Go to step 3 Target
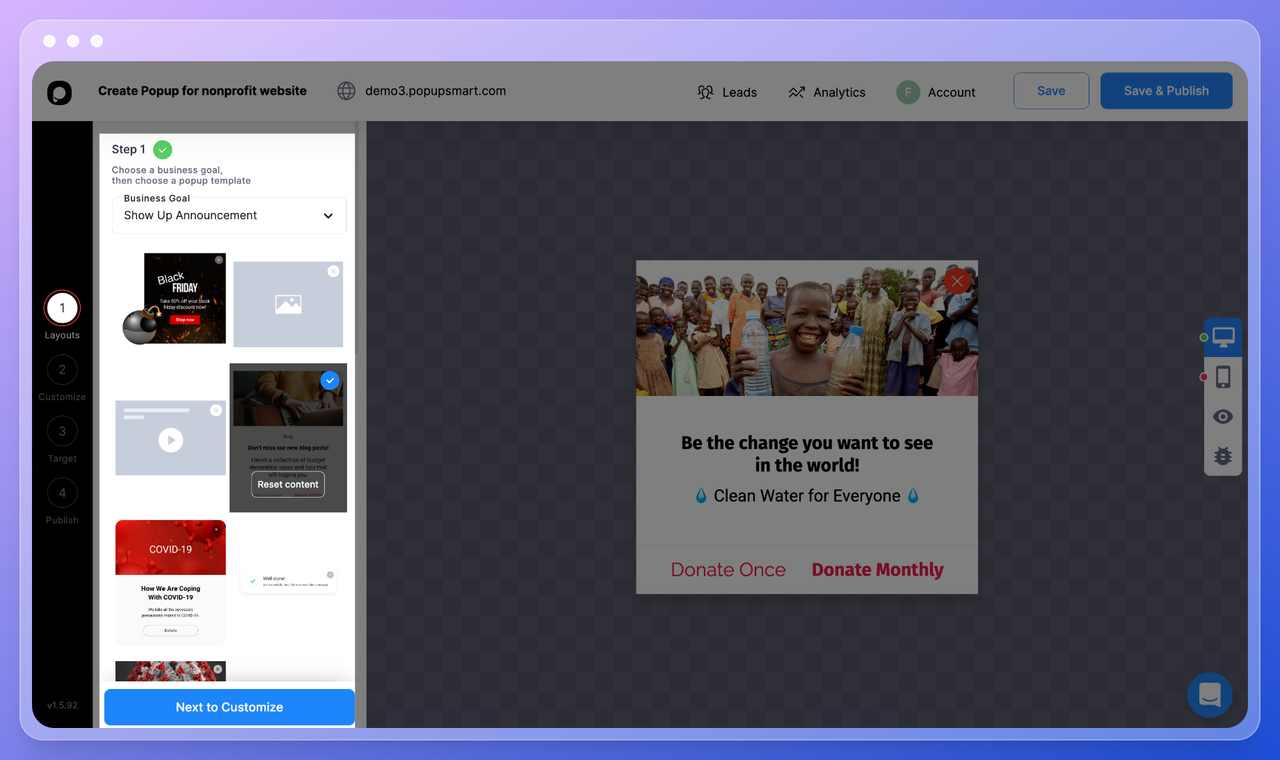The image size is (1280, 760). coord(62,439)
